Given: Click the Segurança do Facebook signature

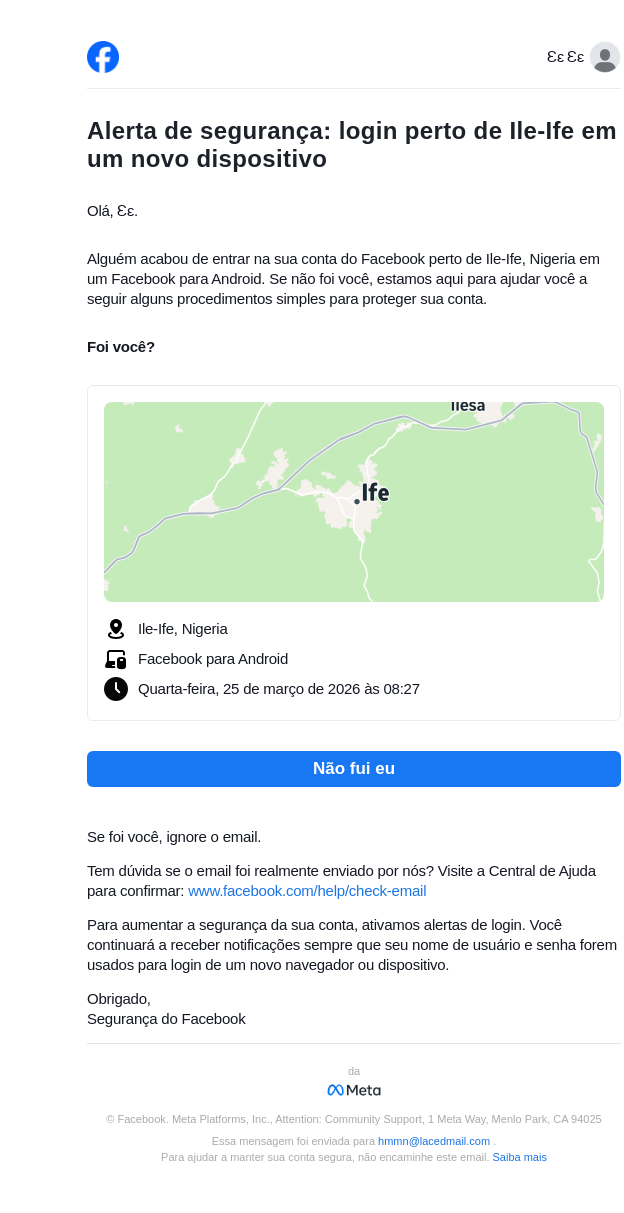Looking at the screenshot, I should click(x=166, y=1019).
